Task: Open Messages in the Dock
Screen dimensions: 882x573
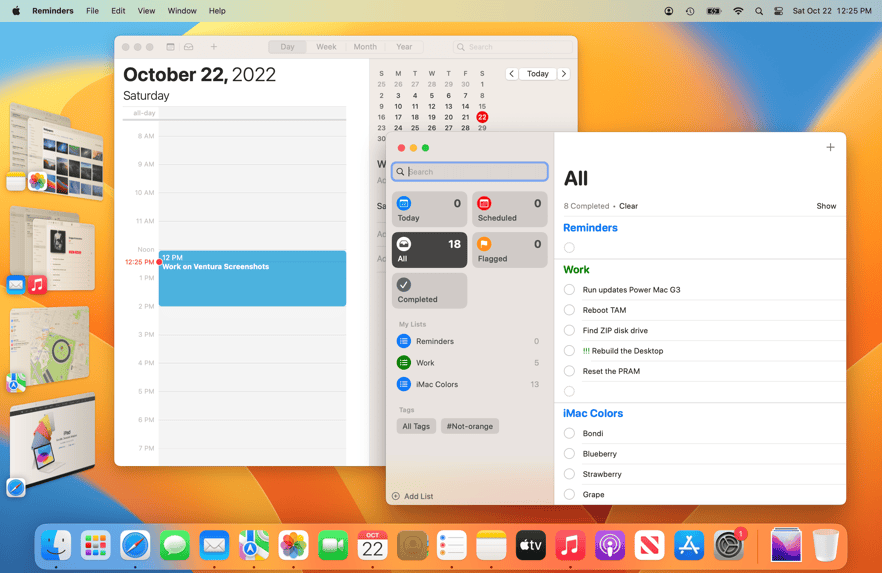Action: (x=174, y=545)
